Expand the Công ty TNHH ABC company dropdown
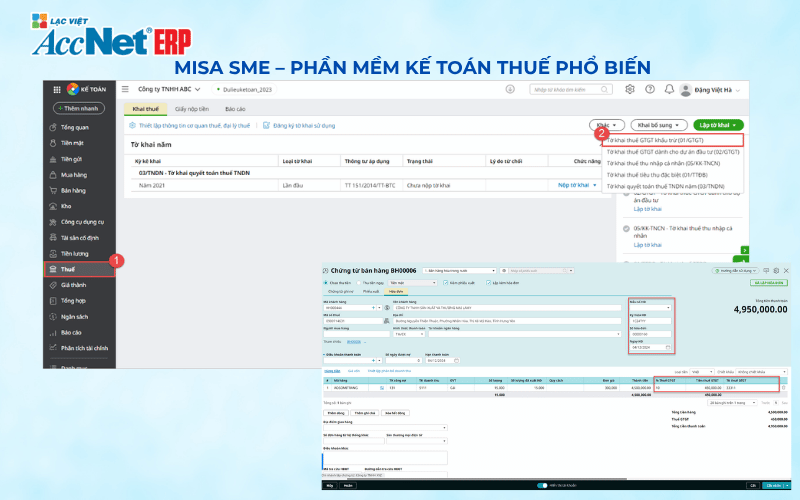This screenshot has height=500, width=800. tap(169, 89)
